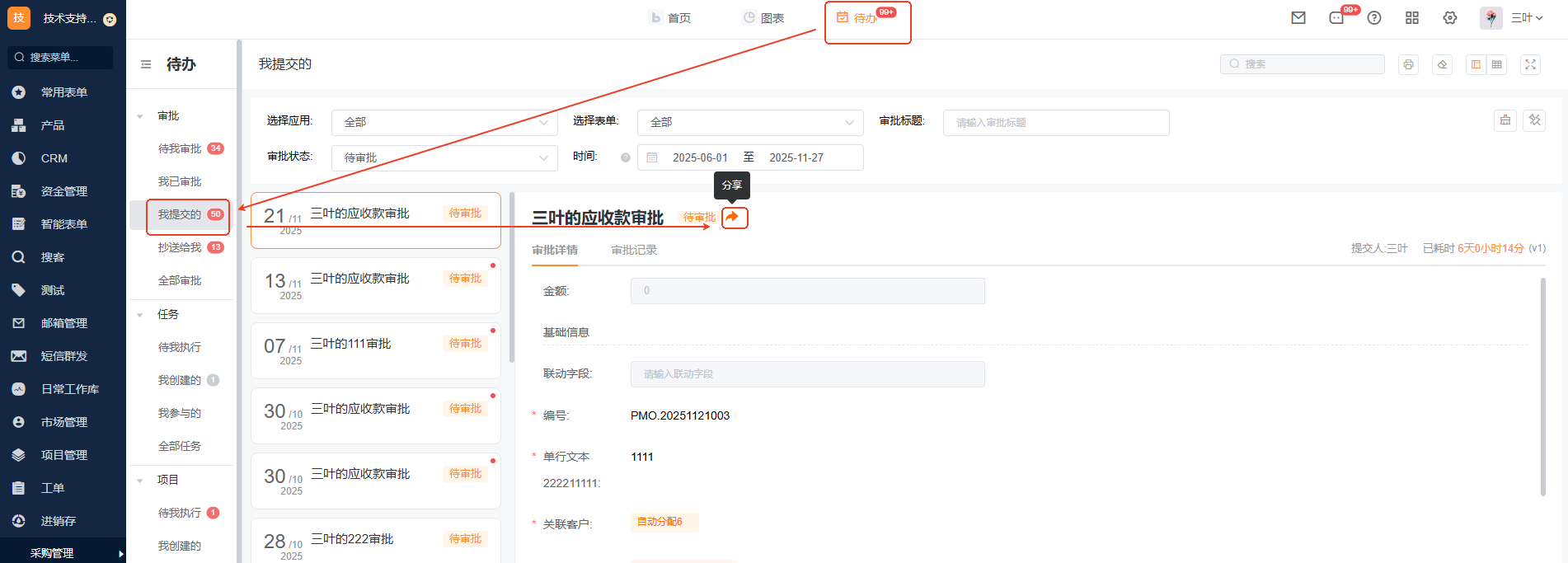The width and height of the screenshot is (1568, 563).
Task: Go to the 首页 tab
Action: coord(671,18)
